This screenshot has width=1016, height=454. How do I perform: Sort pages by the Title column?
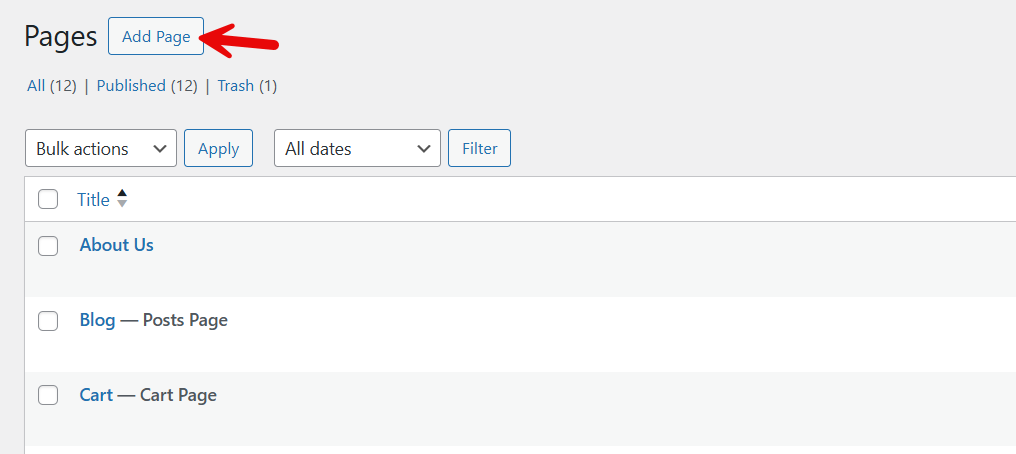tap(93, 200)
